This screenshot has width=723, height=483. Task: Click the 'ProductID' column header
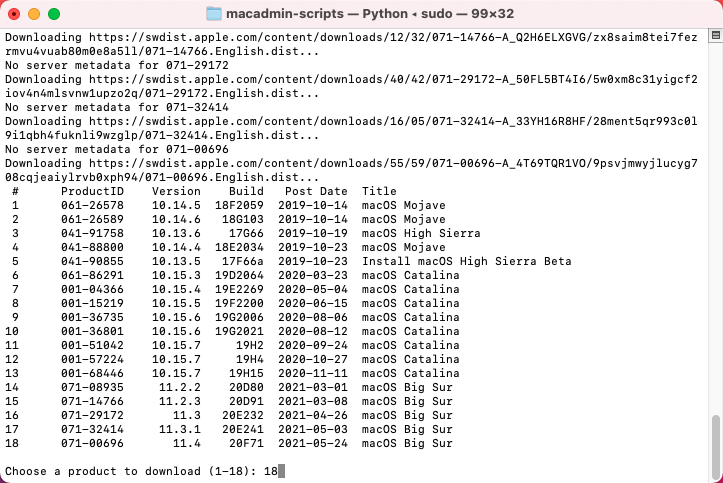[92, 191]
